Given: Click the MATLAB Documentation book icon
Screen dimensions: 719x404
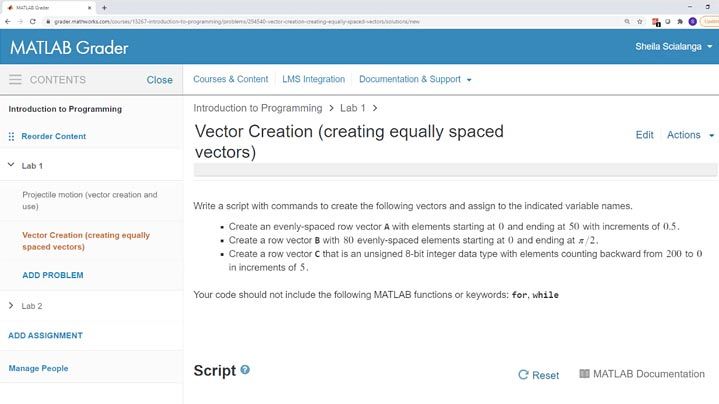Looking at the screenshot, I should click(x=584, y=374).
